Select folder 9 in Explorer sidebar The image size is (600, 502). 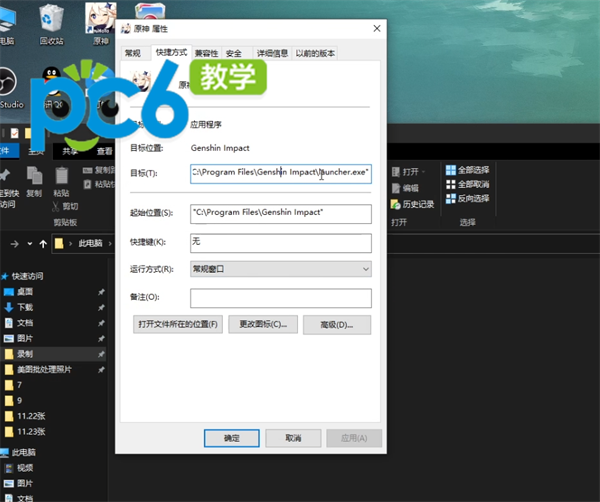pos(19,401)
